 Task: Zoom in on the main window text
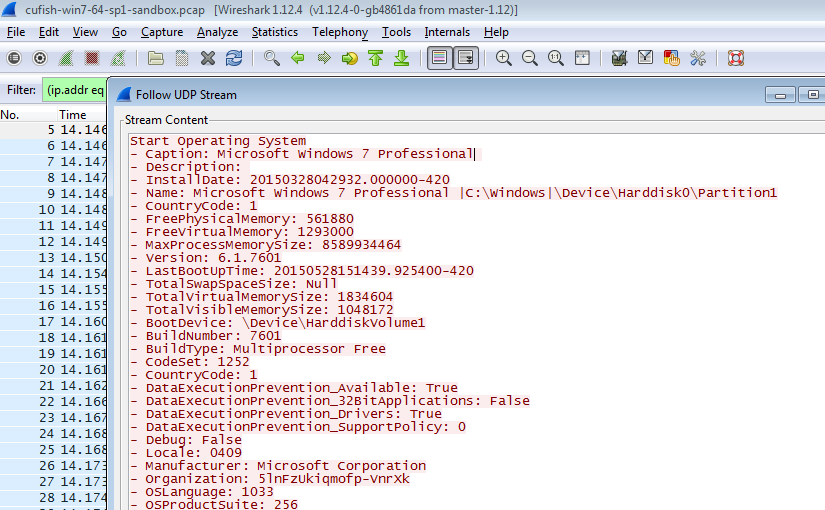click(504, 58)
